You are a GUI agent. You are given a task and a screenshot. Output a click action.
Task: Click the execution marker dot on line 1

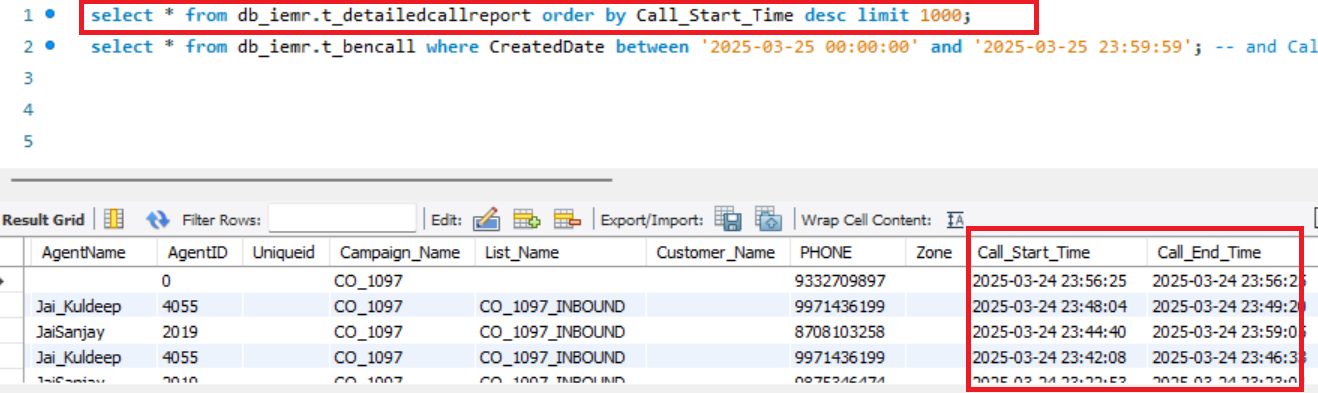tap(51, 16)
